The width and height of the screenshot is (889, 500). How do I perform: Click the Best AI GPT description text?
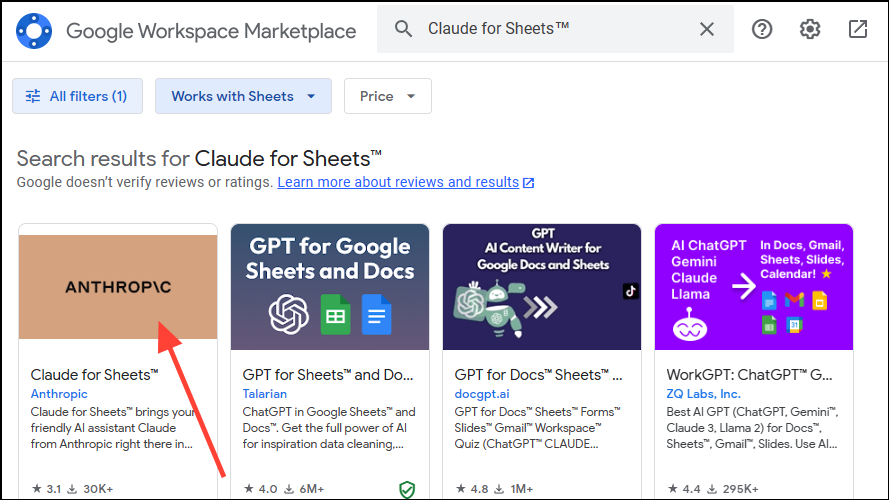pos(752,428)
